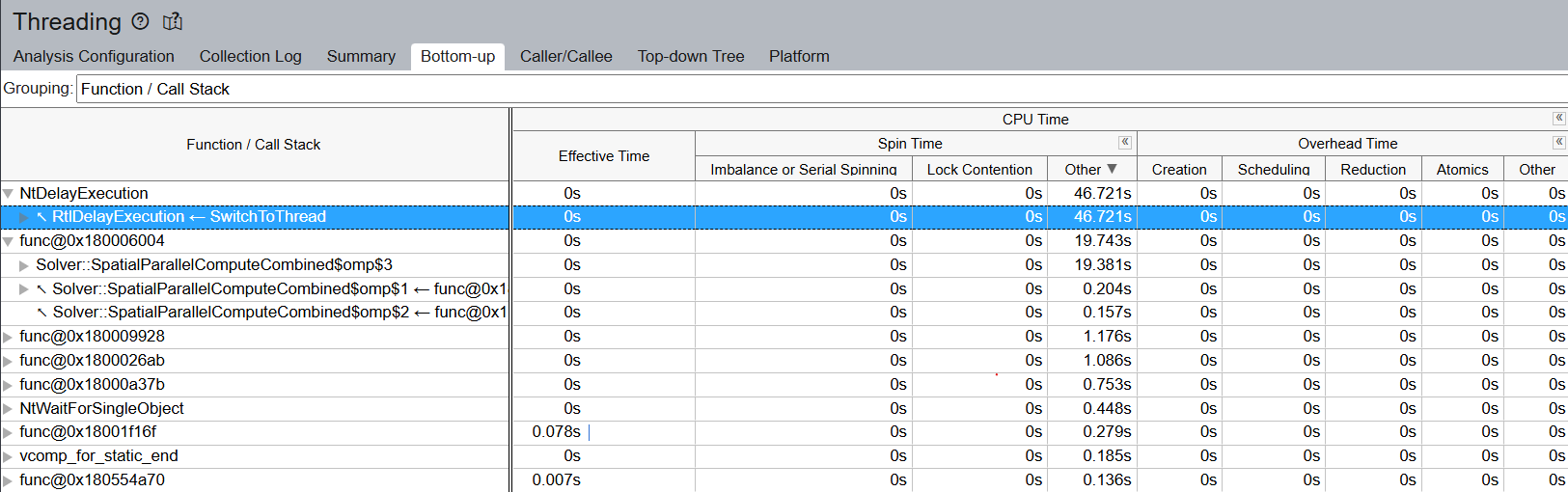Open the Caller/Callee tab

click(566, 56)
